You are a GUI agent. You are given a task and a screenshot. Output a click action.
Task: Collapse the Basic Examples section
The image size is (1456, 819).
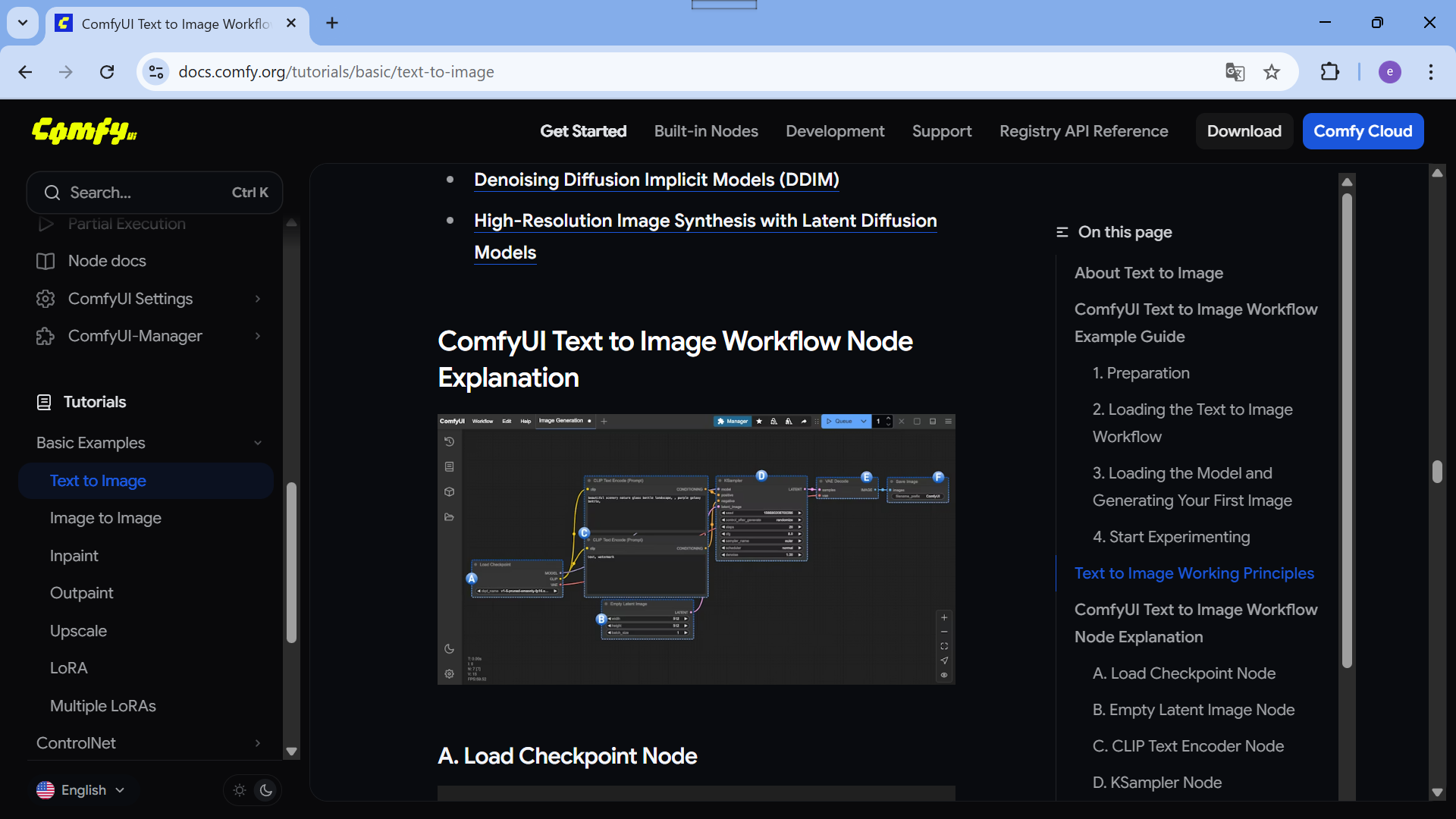click(x=257, y=443)
